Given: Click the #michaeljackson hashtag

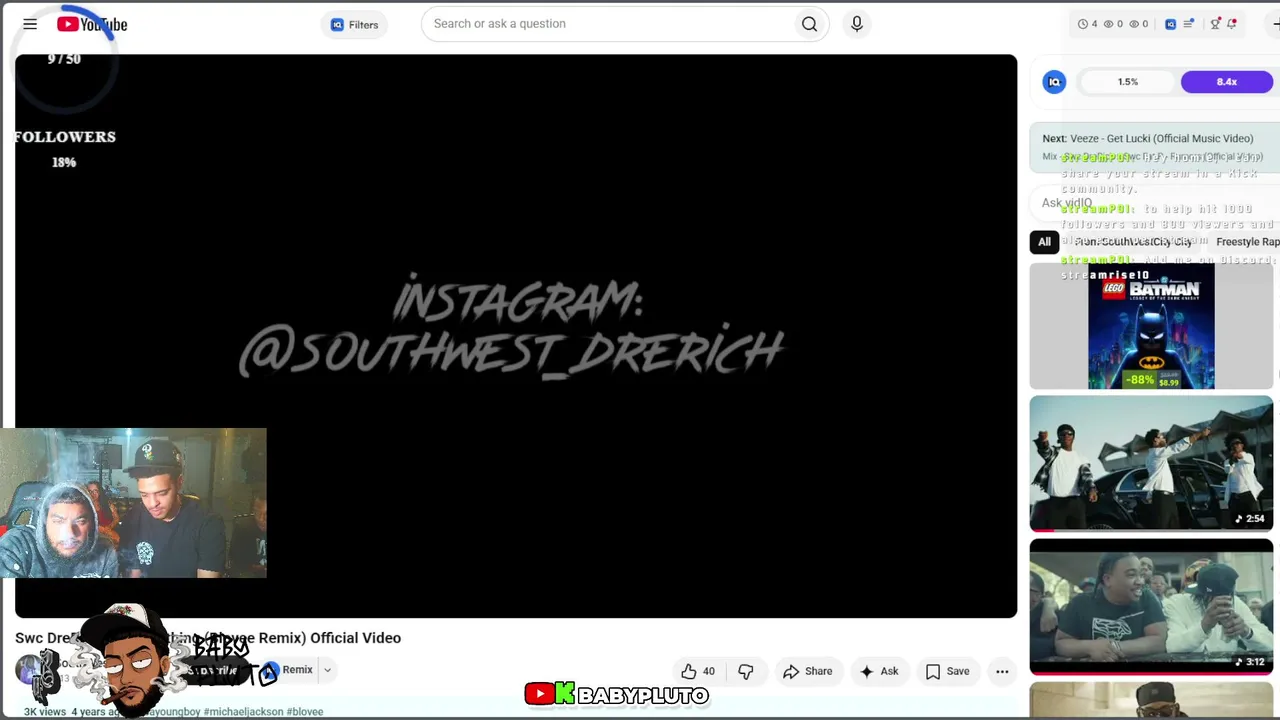Looking at the screenshot, I should (243, 712).
